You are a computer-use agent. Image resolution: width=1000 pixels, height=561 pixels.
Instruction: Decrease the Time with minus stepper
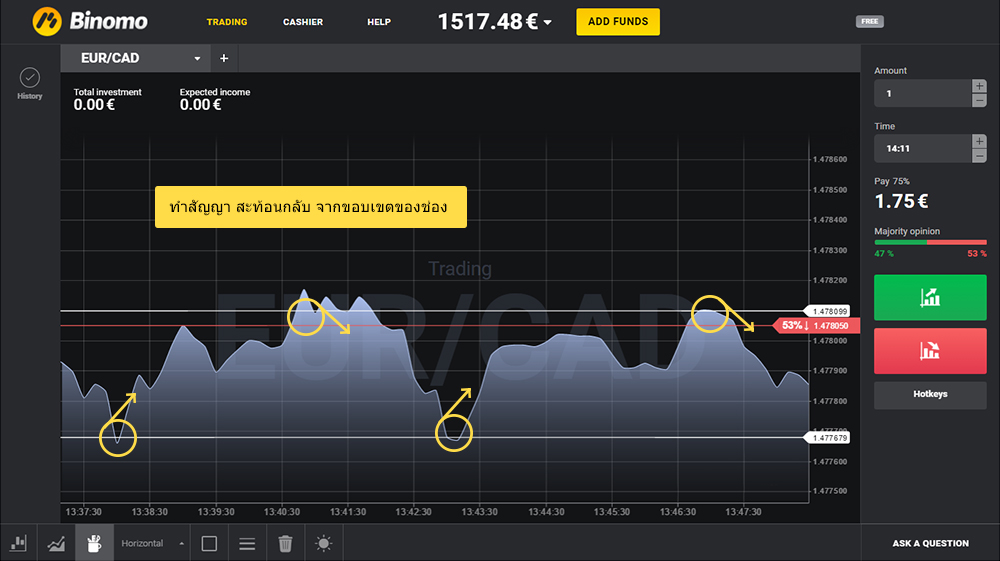(x=979, y=156)
